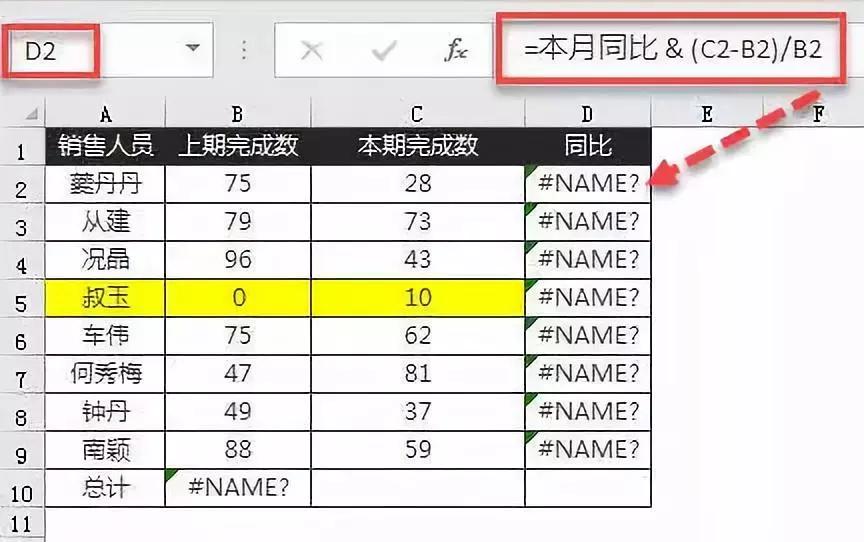Select row 4 header
This screenshot has width=864, height=542.
tap(21, 261)
